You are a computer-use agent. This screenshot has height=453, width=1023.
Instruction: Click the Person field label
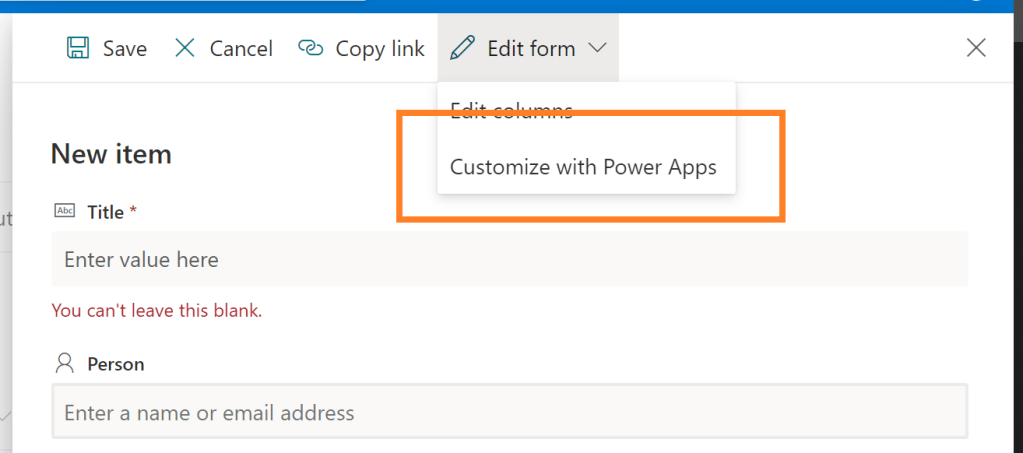coord(115,364)
